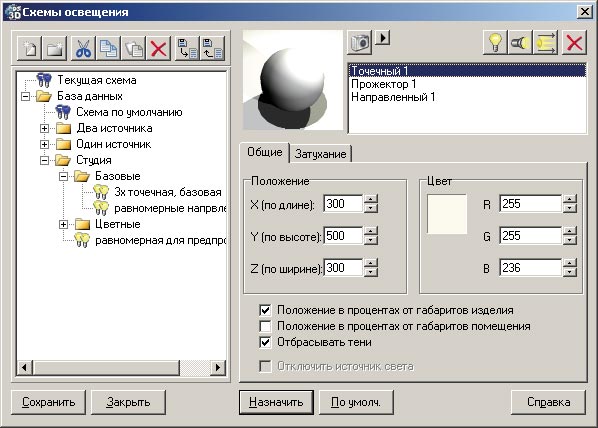Decrease Y position with down spinner
598x428 pixels.
point(371,240)
